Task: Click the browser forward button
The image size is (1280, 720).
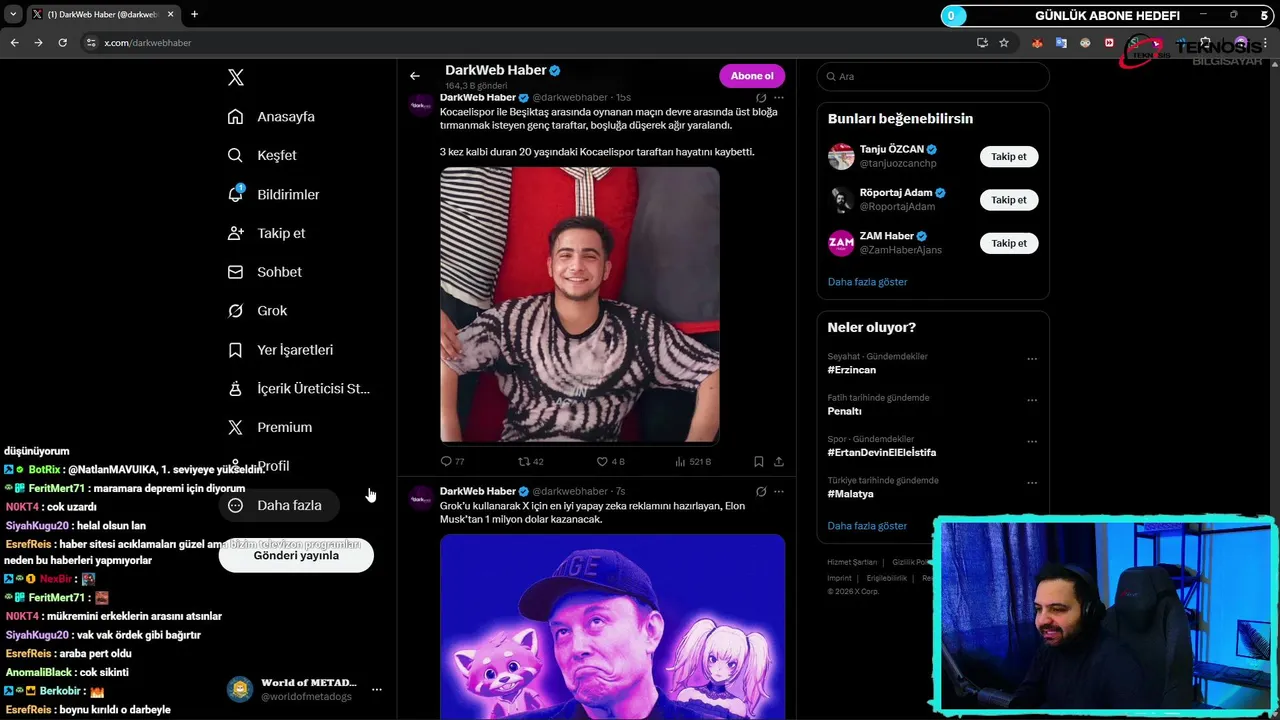Action: (x=38, y=43)
